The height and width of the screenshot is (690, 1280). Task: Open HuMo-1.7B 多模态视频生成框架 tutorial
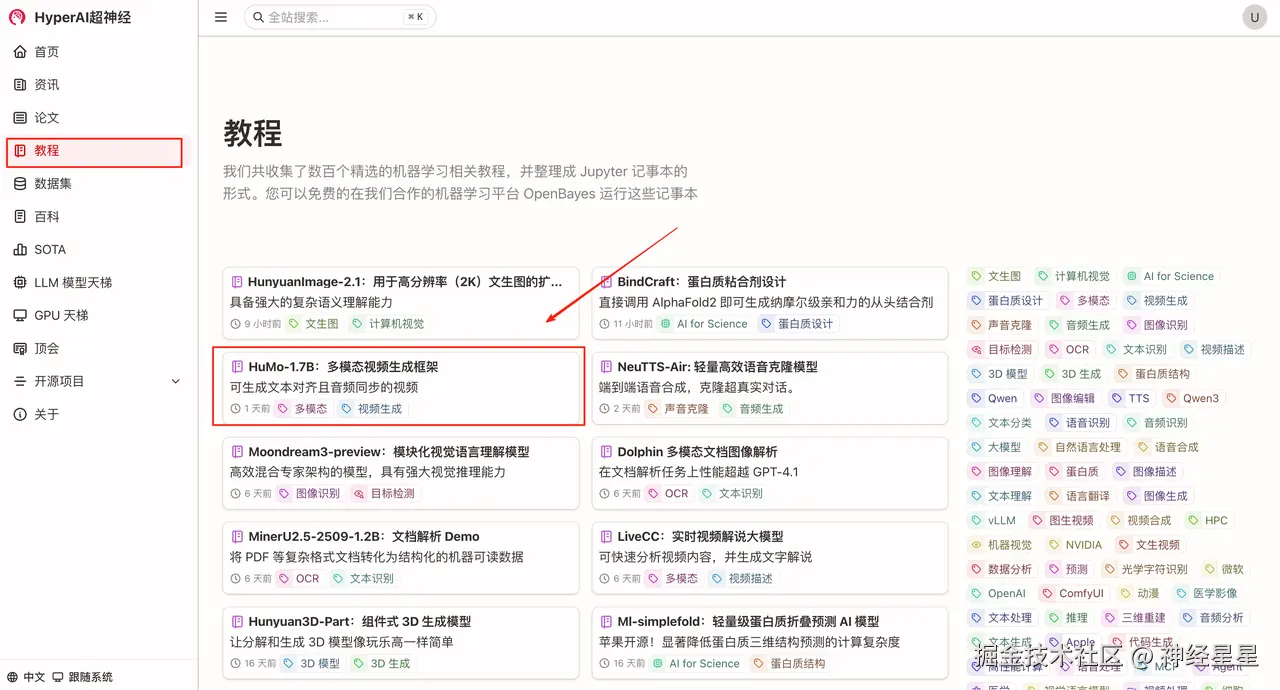pyautogui.click(x=343, y=367)
